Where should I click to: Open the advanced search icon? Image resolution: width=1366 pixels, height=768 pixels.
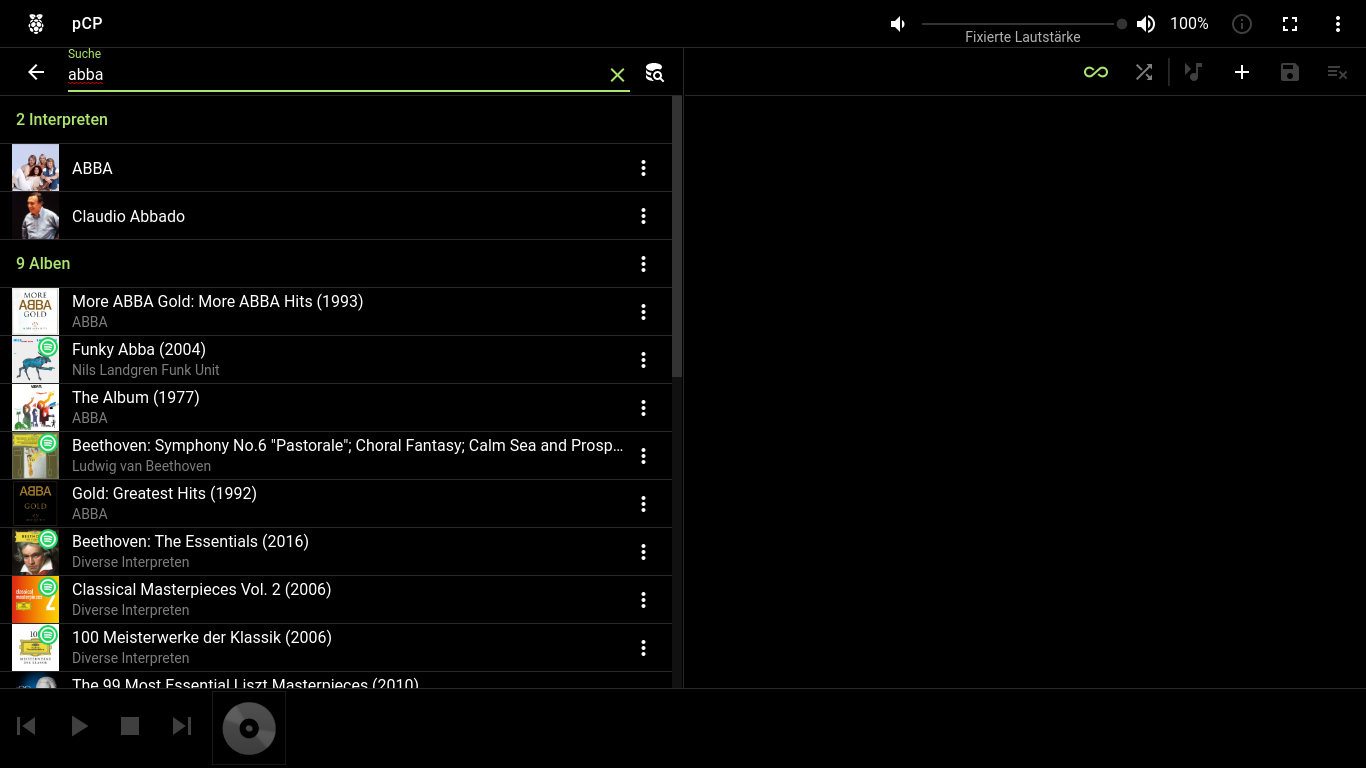point(654,72)
